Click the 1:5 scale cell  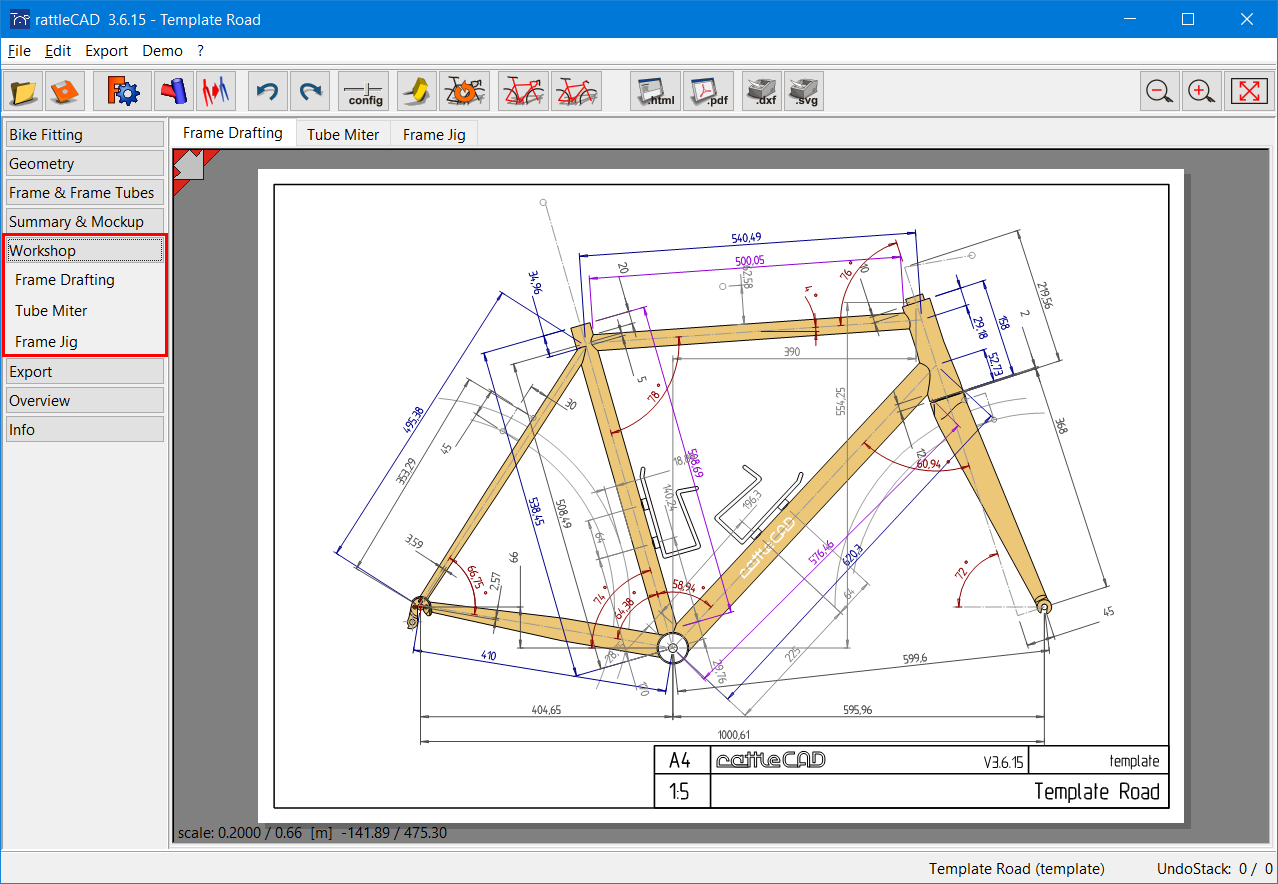[680, 792]
